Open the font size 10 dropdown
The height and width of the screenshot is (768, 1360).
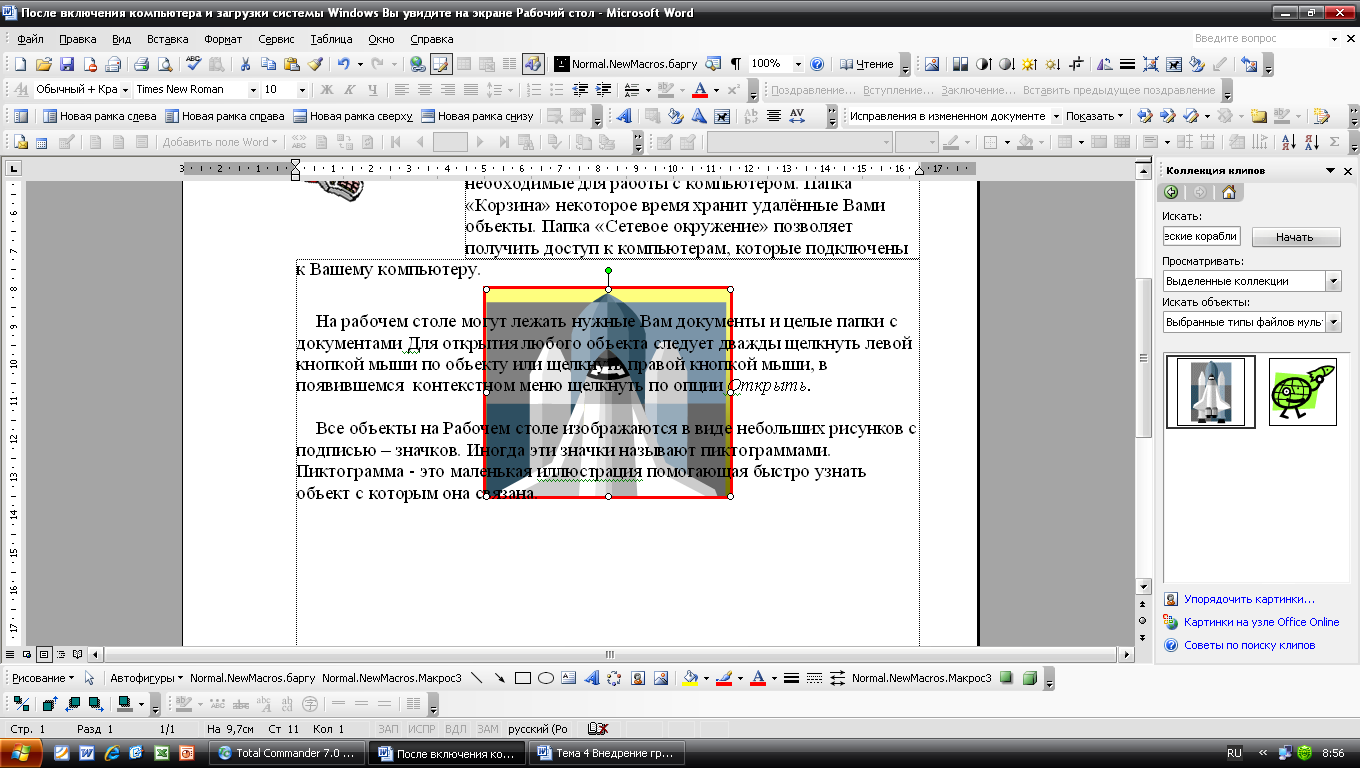(x=303, y=90)
